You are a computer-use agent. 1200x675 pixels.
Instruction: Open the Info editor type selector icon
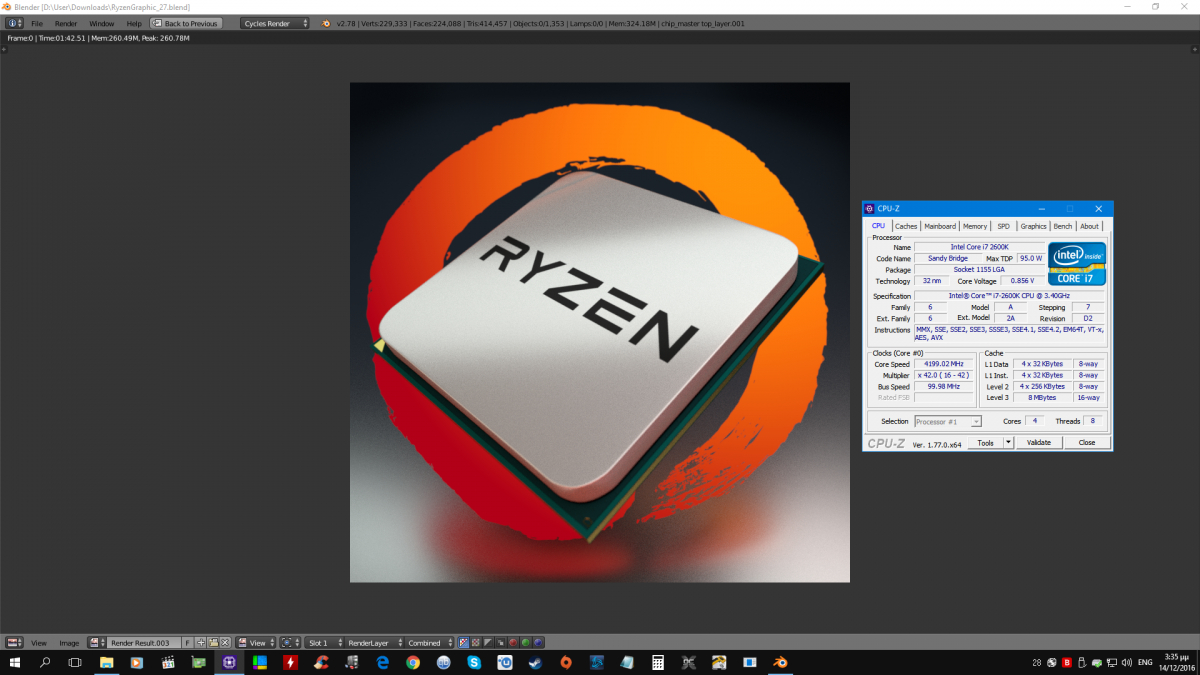(14, 23)
